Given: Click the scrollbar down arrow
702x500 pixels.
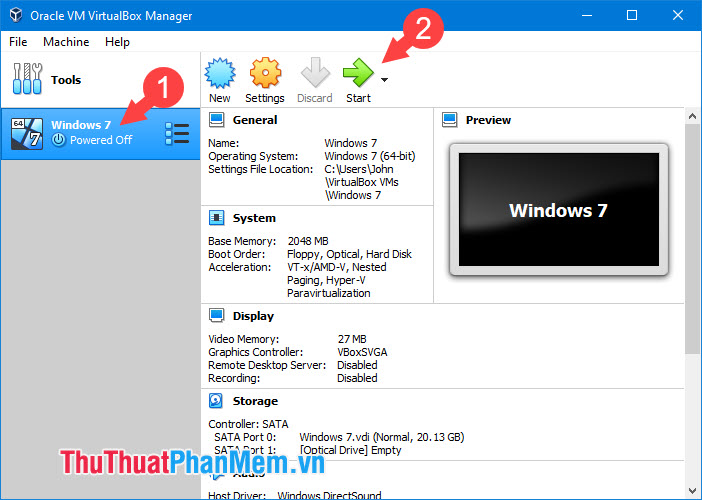Looking at the screenshot, I should coord(693,491).
